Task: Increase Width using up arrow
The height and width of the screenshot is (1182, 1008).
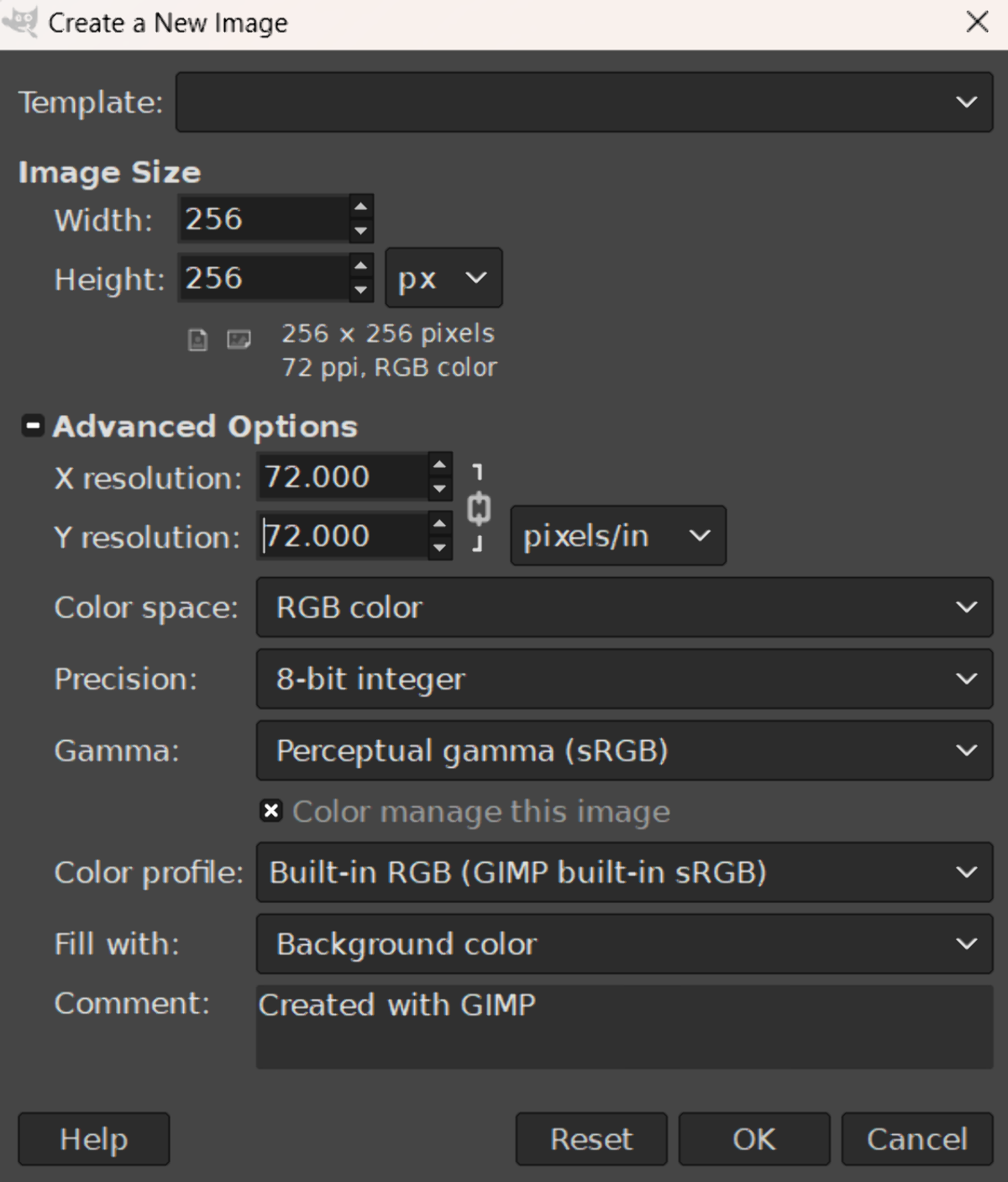Action: click(361, 207)
